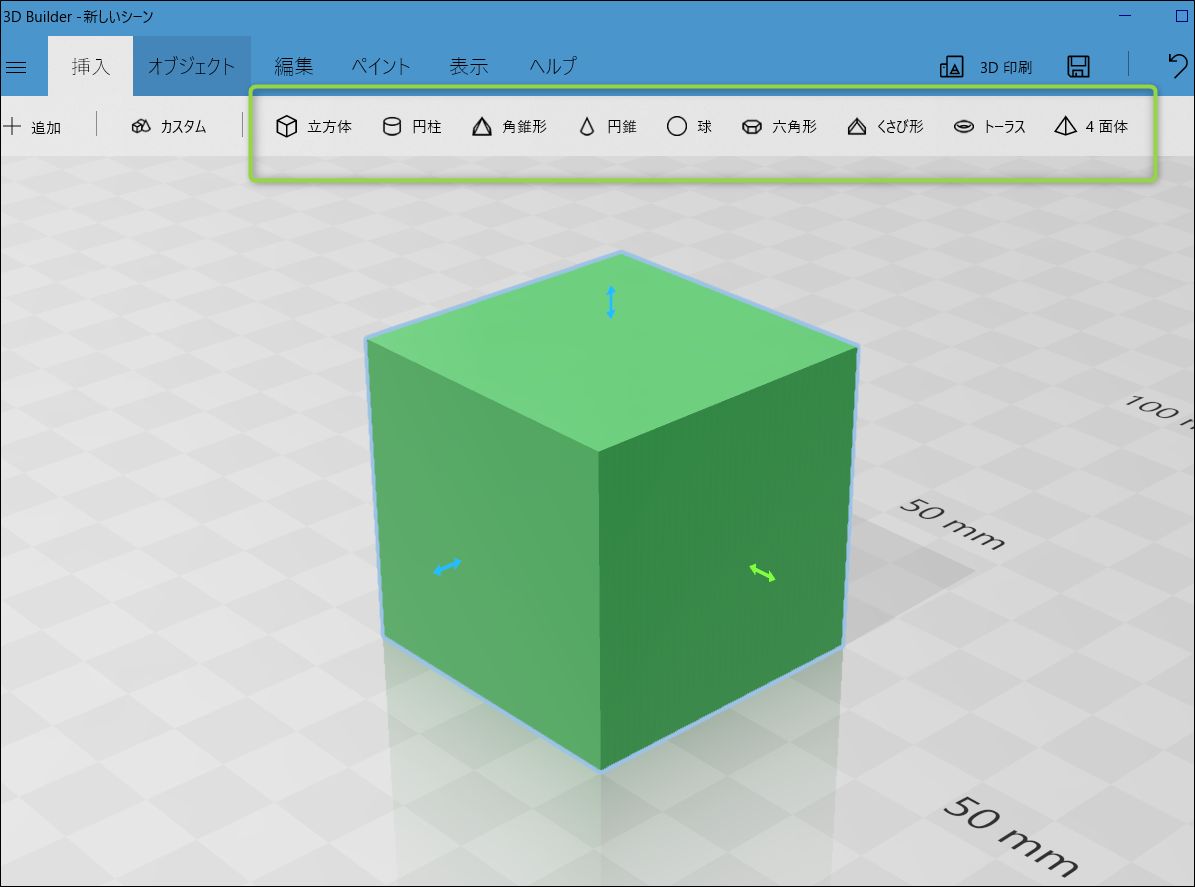Image resolution: width=1195 pixels, height=887 pixels.
Task: Click the undo arrow icon
Action: 1177,66
